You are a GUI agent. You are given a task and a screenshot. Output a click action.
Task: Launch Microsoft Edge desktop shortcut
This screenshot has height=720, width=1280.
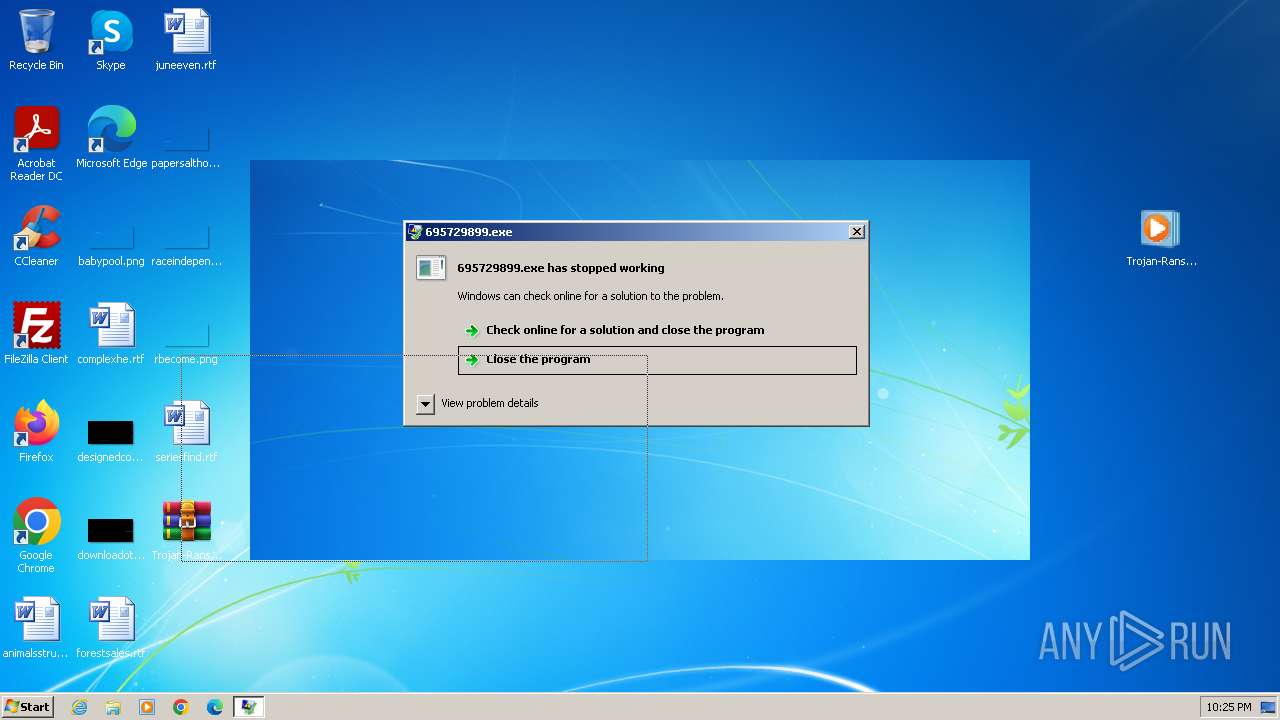111,138
